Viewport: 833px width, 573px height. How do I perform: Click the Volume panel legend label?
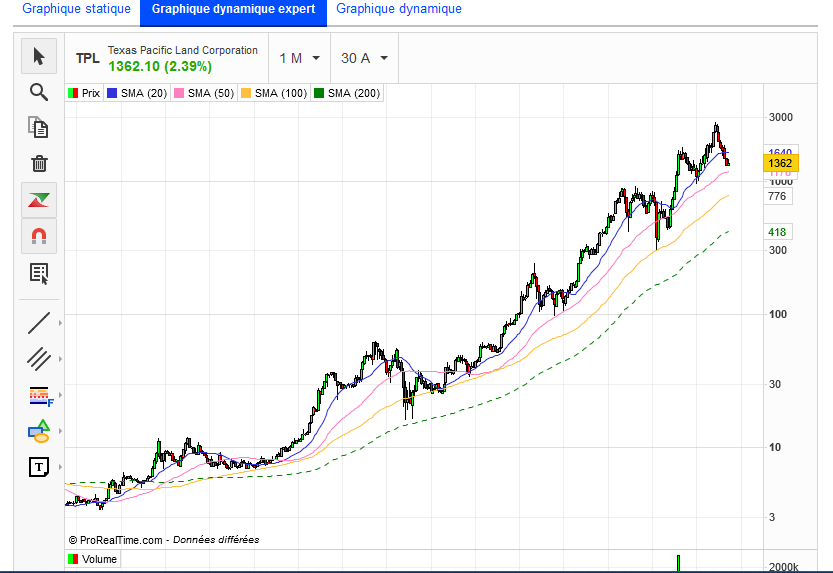click(x=93, y=559)
